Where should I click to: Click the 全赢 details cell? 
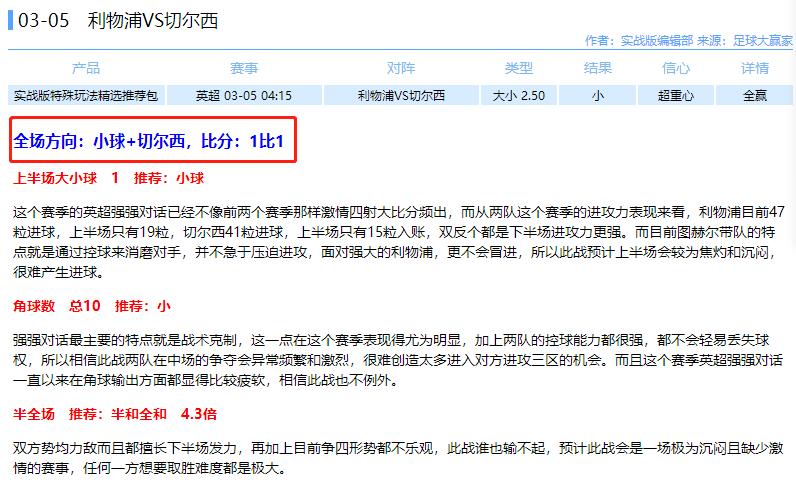point(755,95)
